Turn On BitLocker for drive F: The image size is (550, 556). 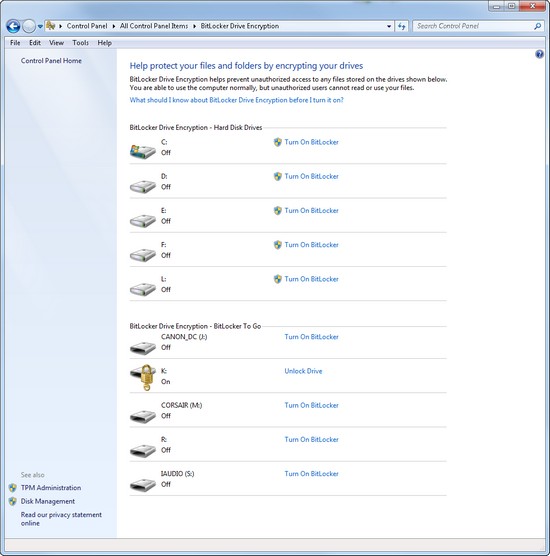[x=311, y=245]
